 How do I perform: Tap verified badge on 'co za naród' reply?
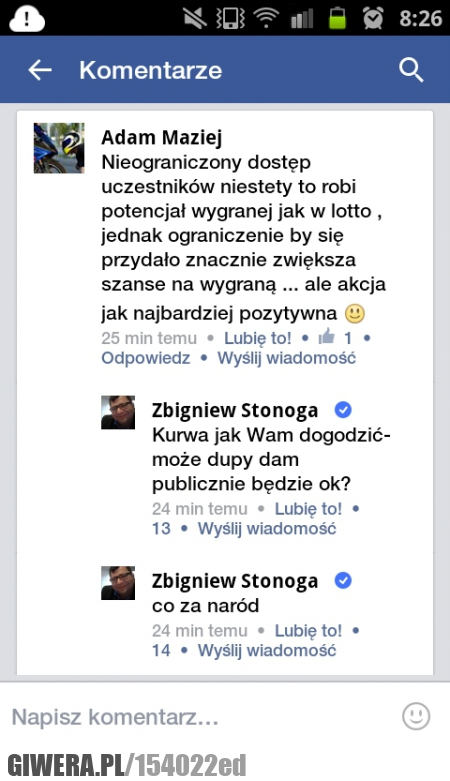tap(343, 581)
